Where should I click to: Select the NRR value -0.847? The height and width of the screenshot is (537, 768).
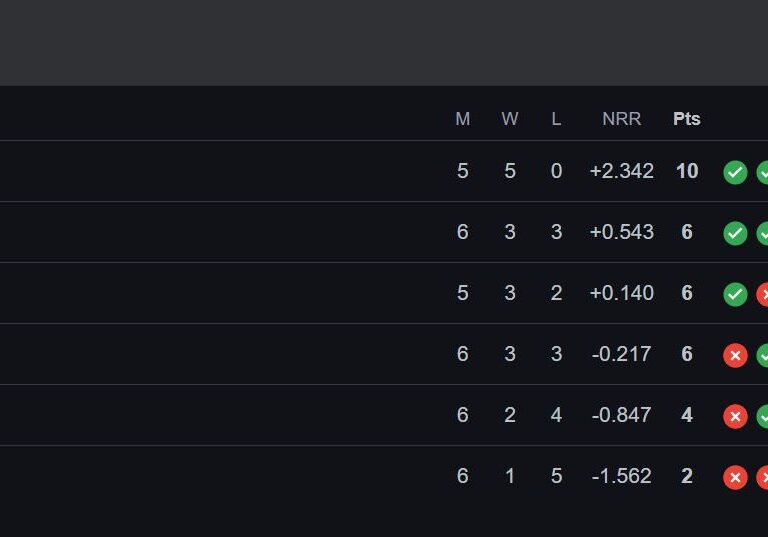(x=622, y=415)
